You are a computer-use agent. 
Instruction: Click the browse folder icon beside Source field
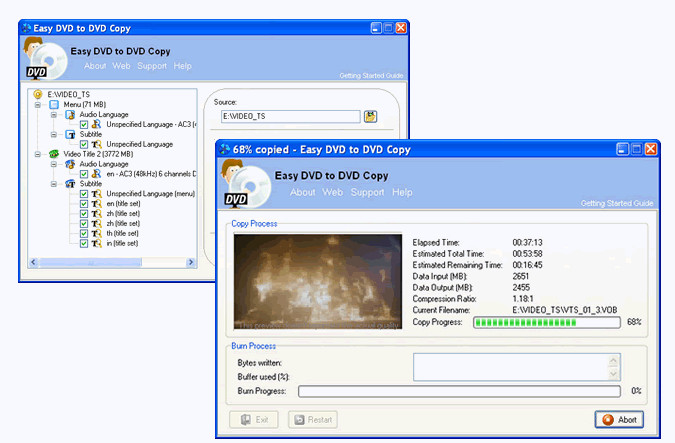(370, 116)
